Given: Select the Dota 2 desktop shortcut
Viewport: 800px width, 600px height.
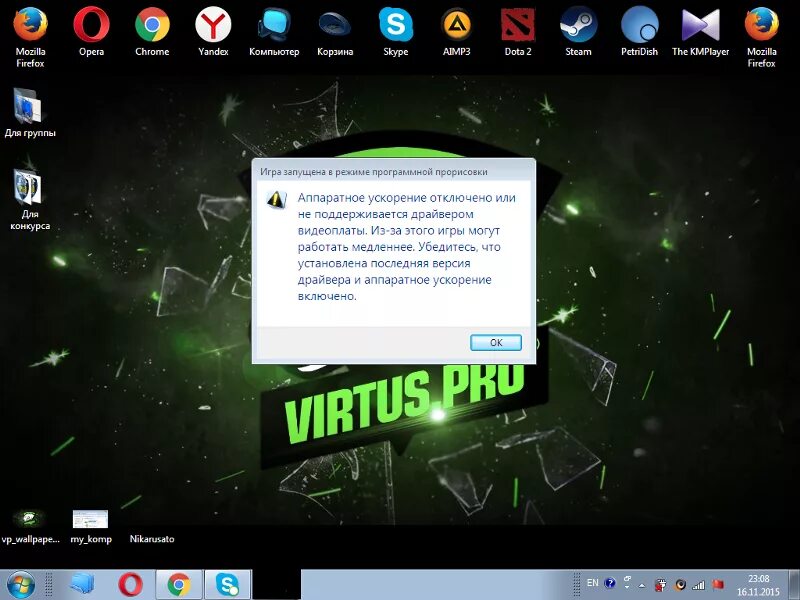Looking at the screenshot, I should [x=517, y=32].
